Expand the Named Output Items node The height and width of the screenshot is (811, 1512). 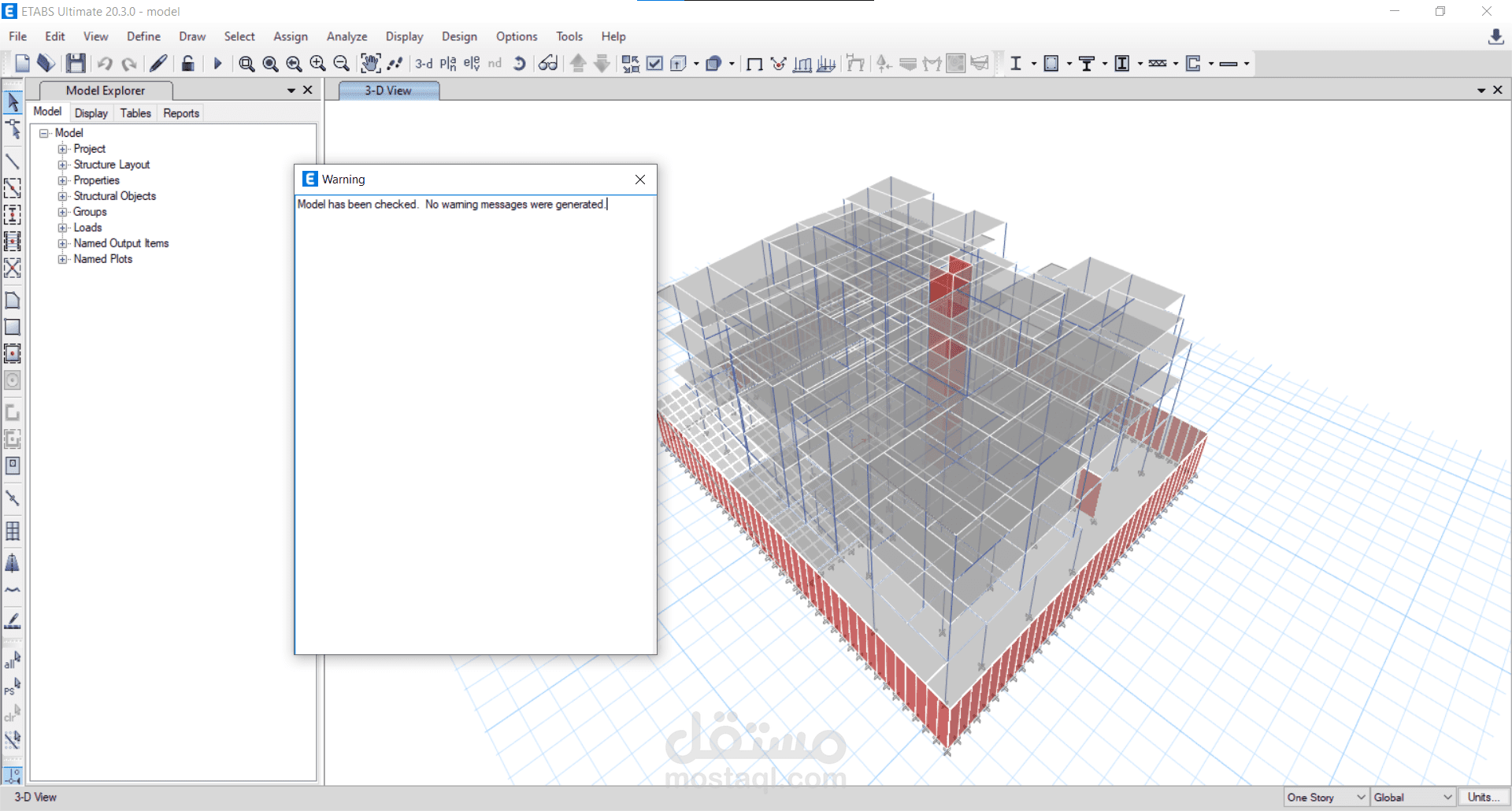click(62, 243)
